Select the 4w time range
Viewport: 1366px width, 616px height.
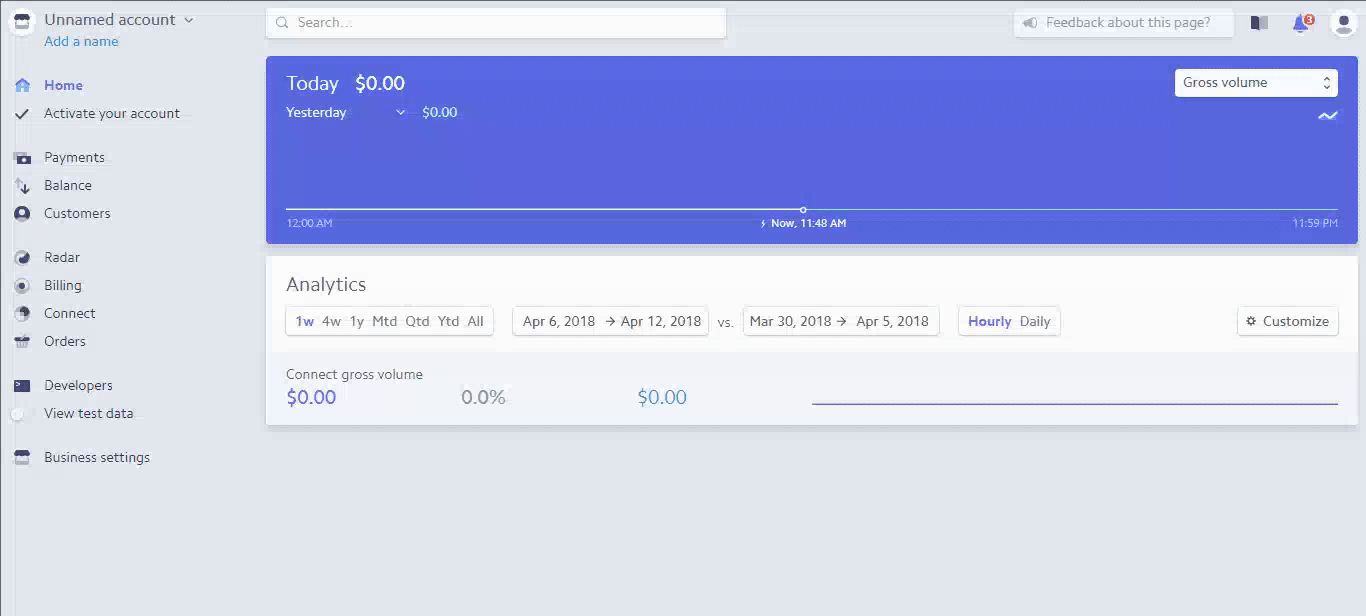pyautogui.click(x=331, y=321)
